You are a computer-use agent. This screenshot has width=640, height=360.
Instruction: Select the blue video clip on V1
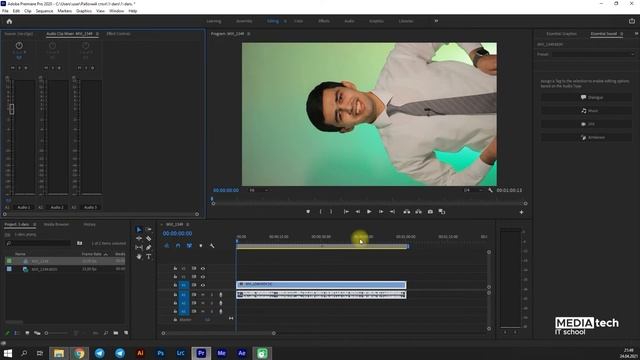321,284
